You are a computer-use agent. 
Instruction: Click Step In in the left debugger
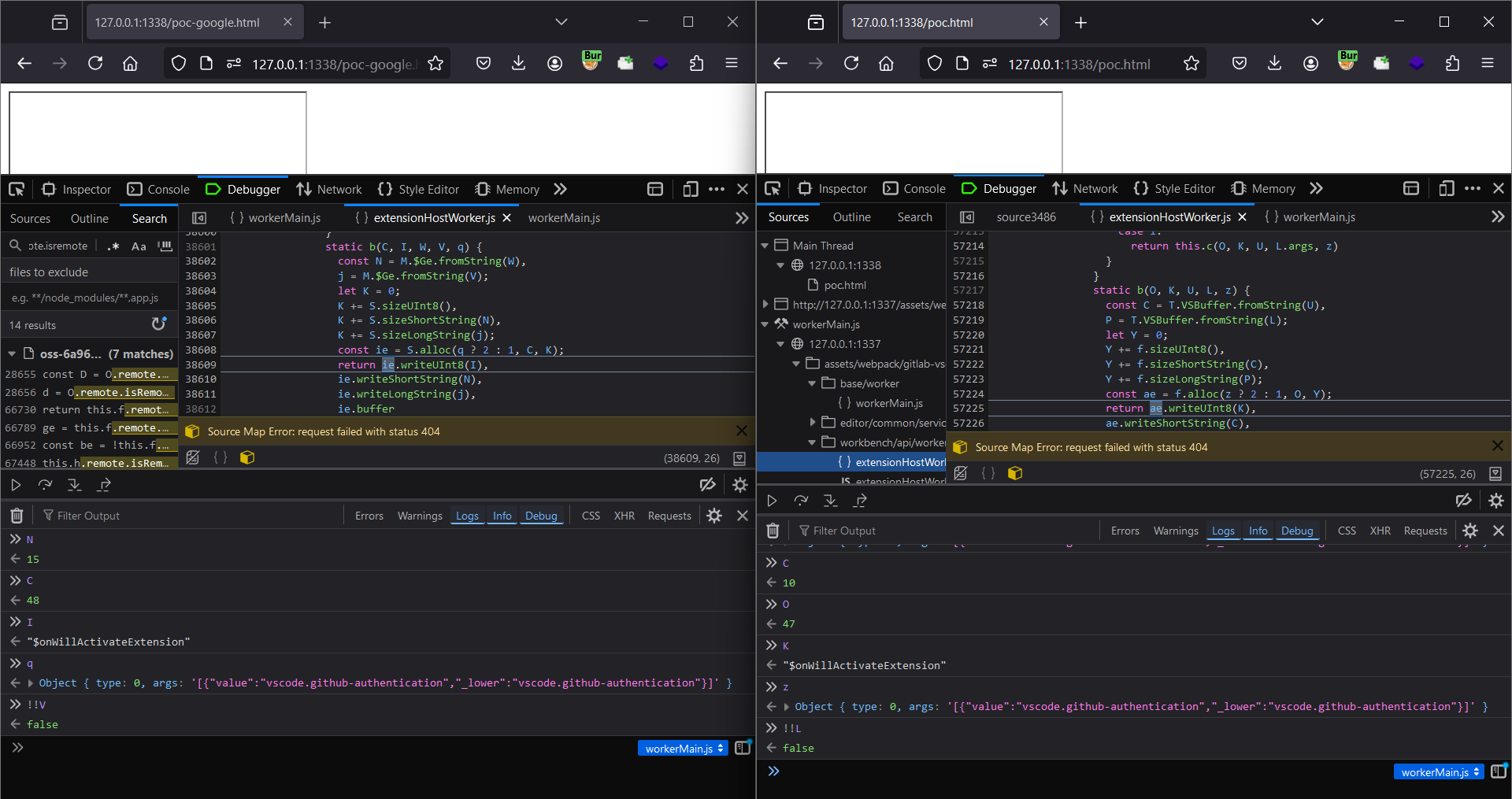[74, 485]
